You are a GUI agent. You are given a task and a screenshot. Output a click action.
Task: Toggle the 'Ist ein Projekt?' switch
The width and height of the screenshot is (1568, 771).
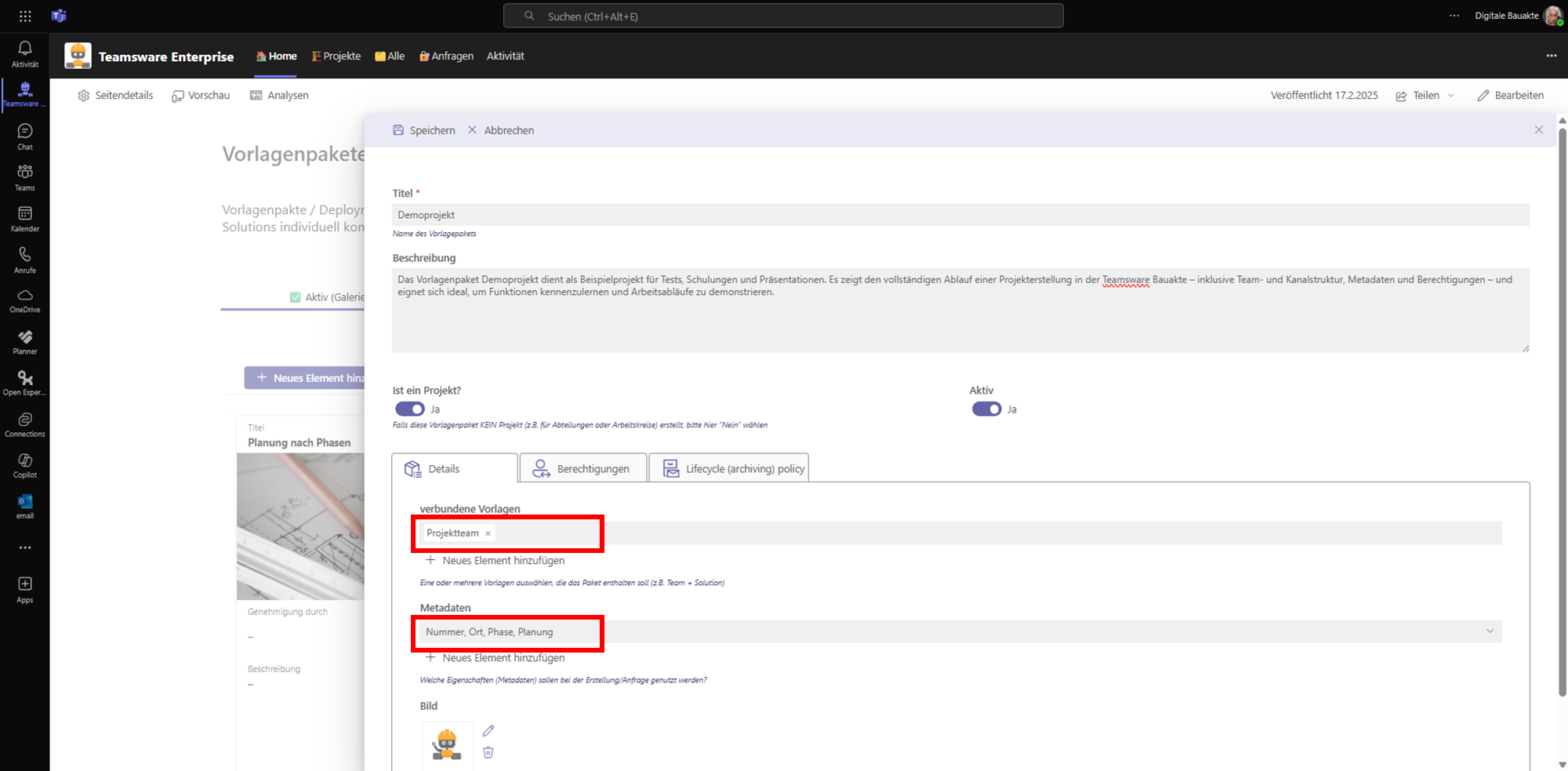pos(409,409)
